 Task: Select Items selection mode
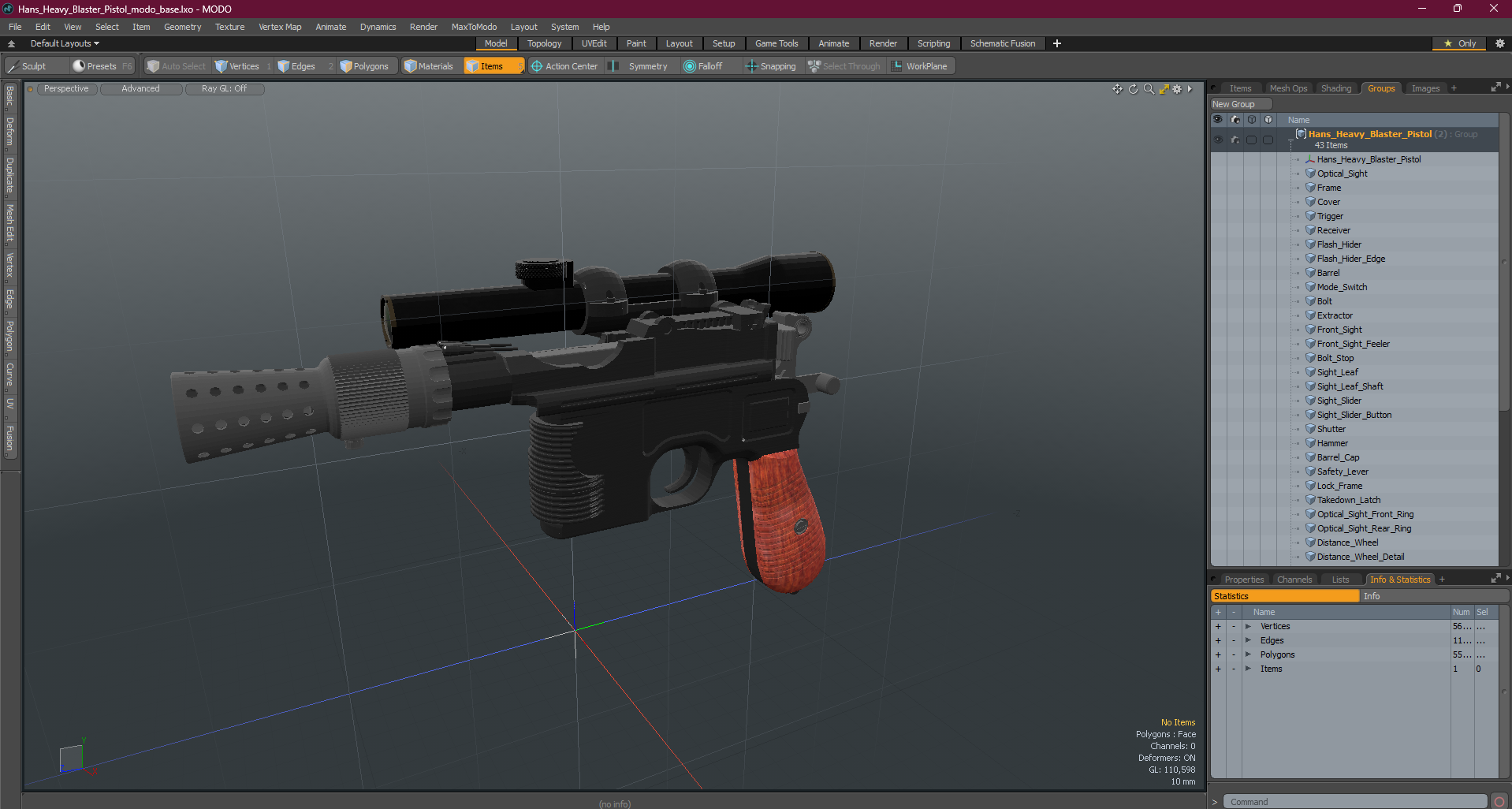tap(493, 66)
